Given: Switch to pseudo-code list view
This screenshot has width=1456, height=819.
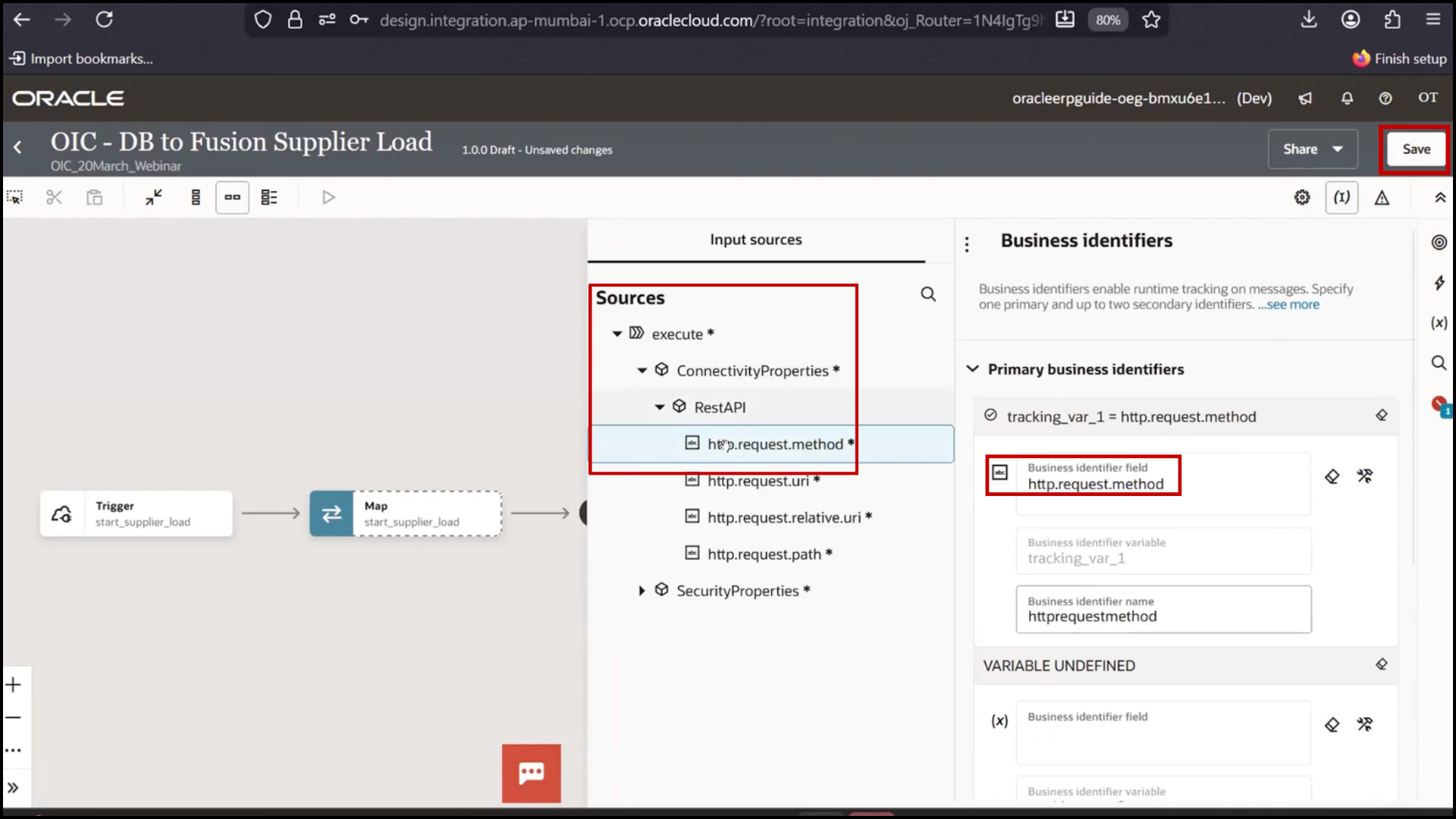Looking at the screenshot, I should (x=269, y=197).
